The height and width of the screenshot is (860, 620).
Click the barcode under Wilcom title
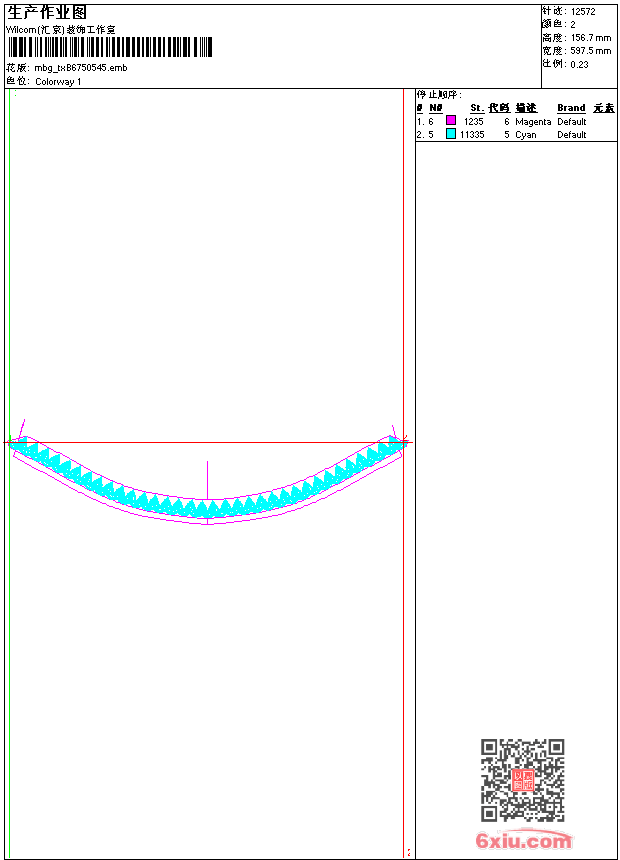pyautogui.click(x=110, y=48)
